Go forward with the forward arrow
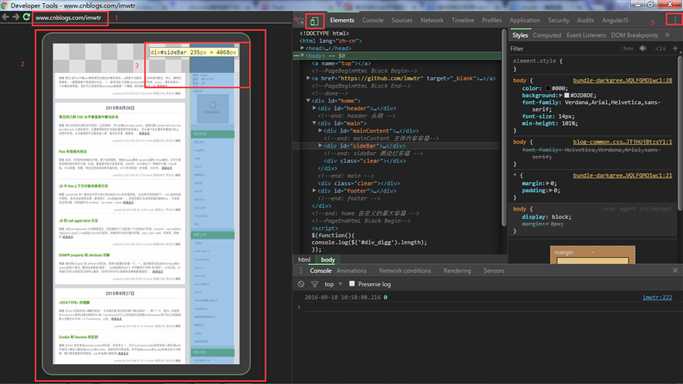Screen dimensions: 683x384 click(x=16, y=17)
